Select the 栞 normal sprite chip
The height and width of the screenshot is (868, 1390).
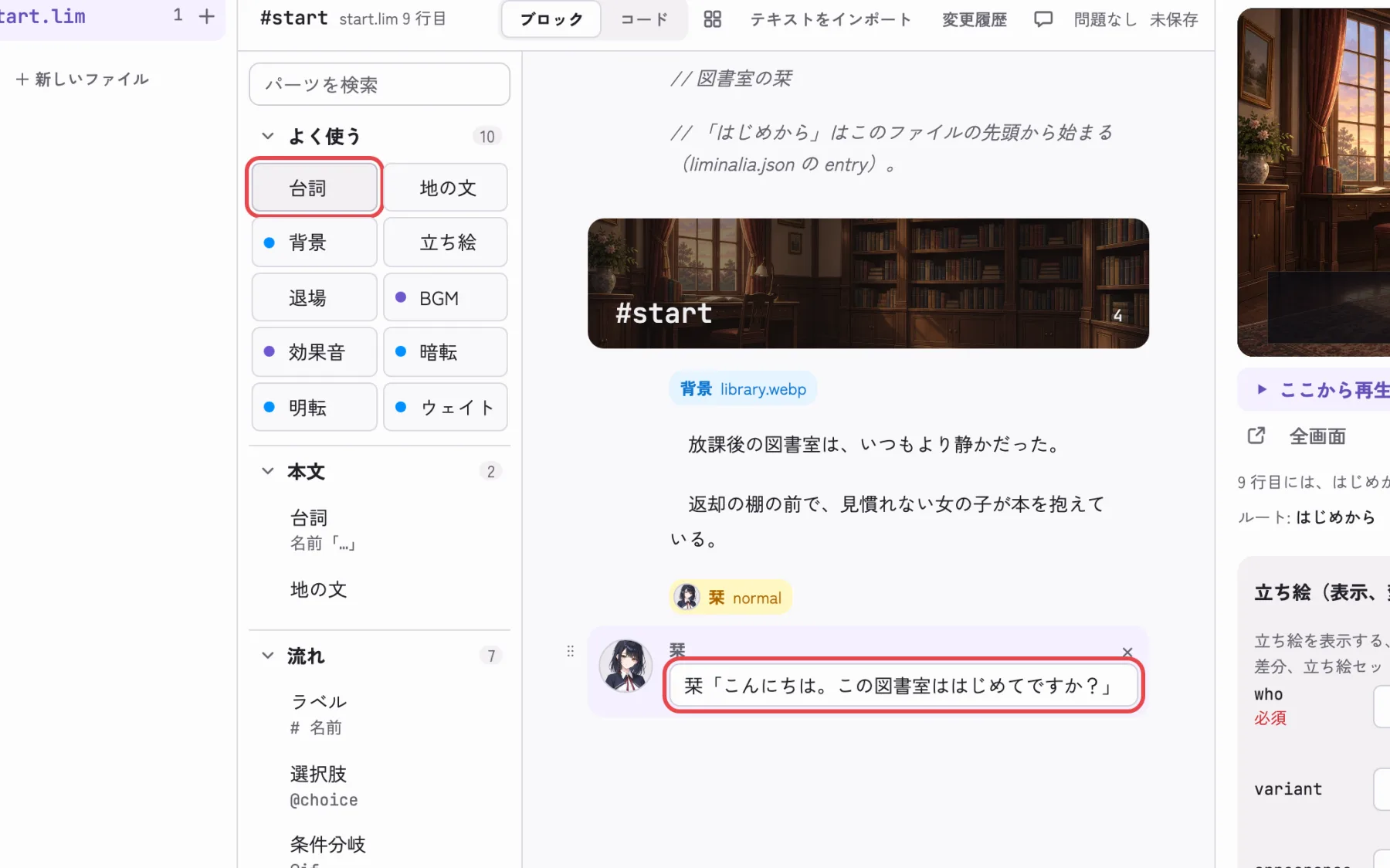(x=731, y=597)
